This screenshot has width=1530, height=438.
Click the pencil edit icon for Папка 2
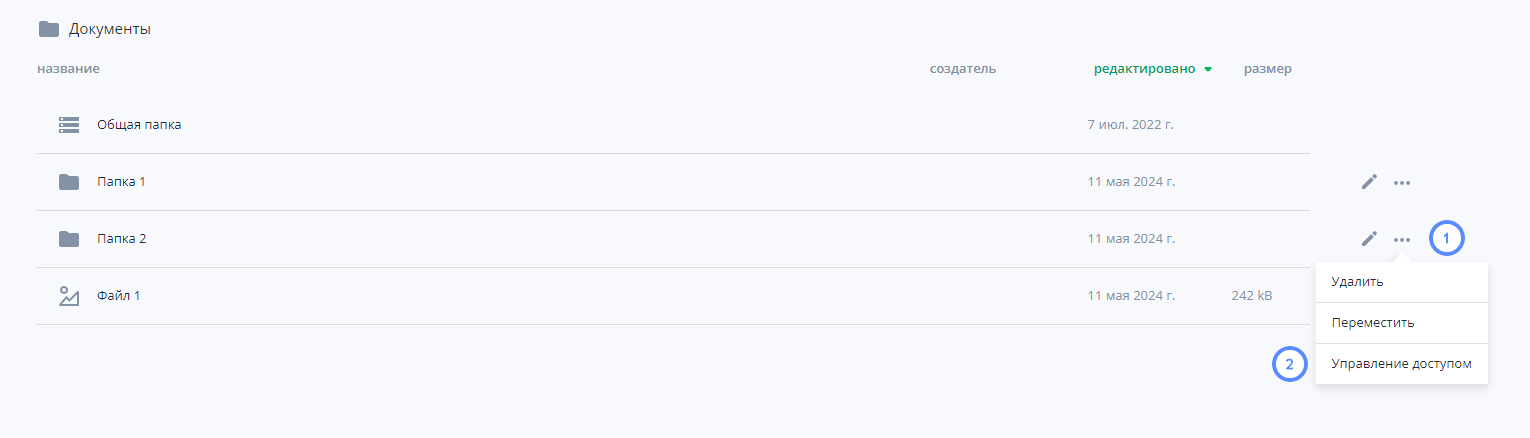1369,239
